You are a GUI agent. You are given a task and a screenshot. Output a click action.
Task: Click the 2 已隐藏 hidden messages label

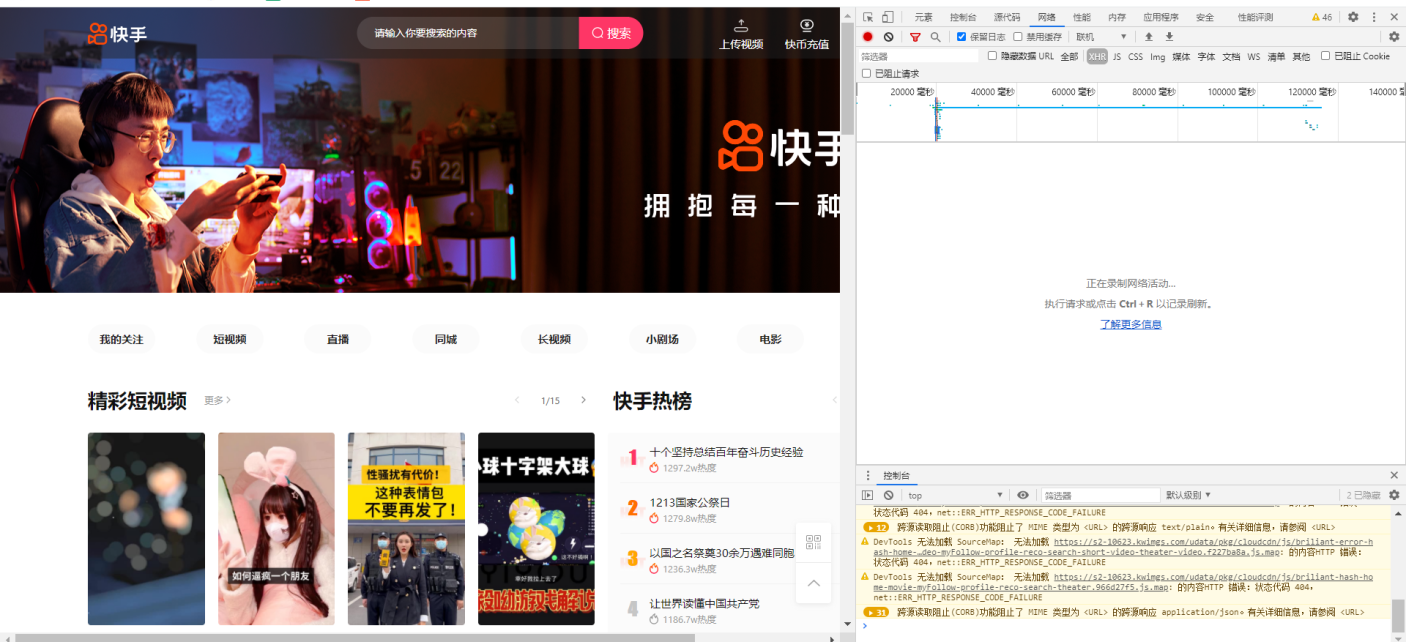coord(1363,495)
